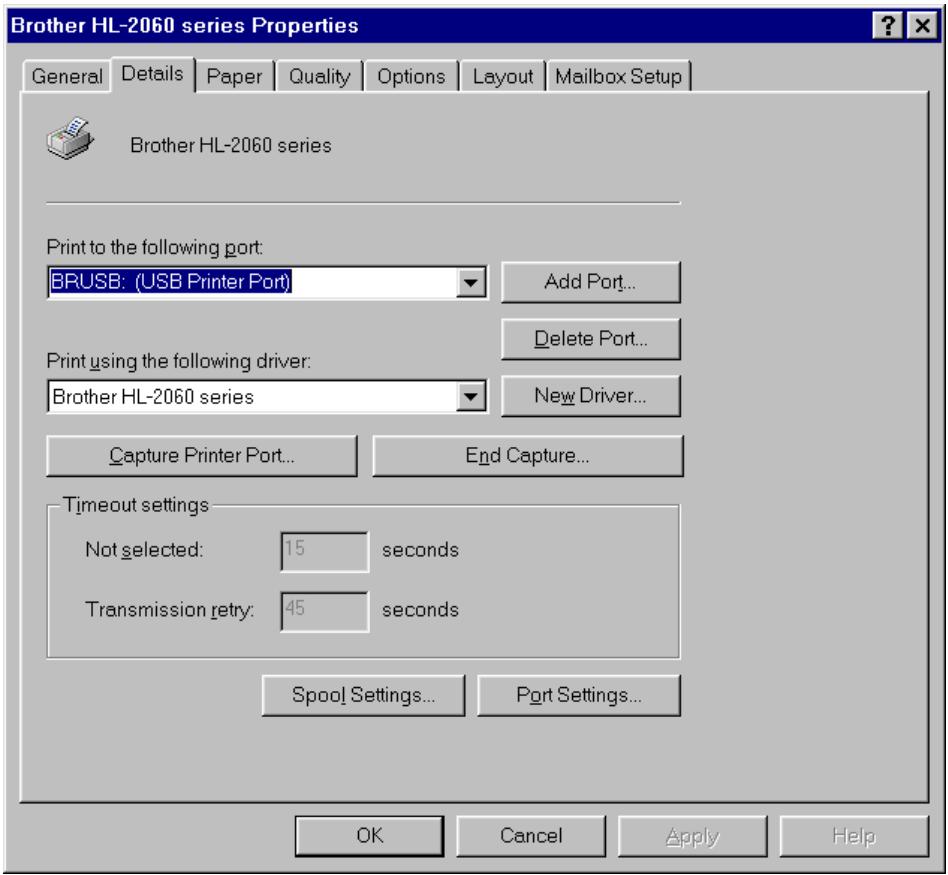
Task: Expand the port dropdown arrow
Action: tap(470, 282)
